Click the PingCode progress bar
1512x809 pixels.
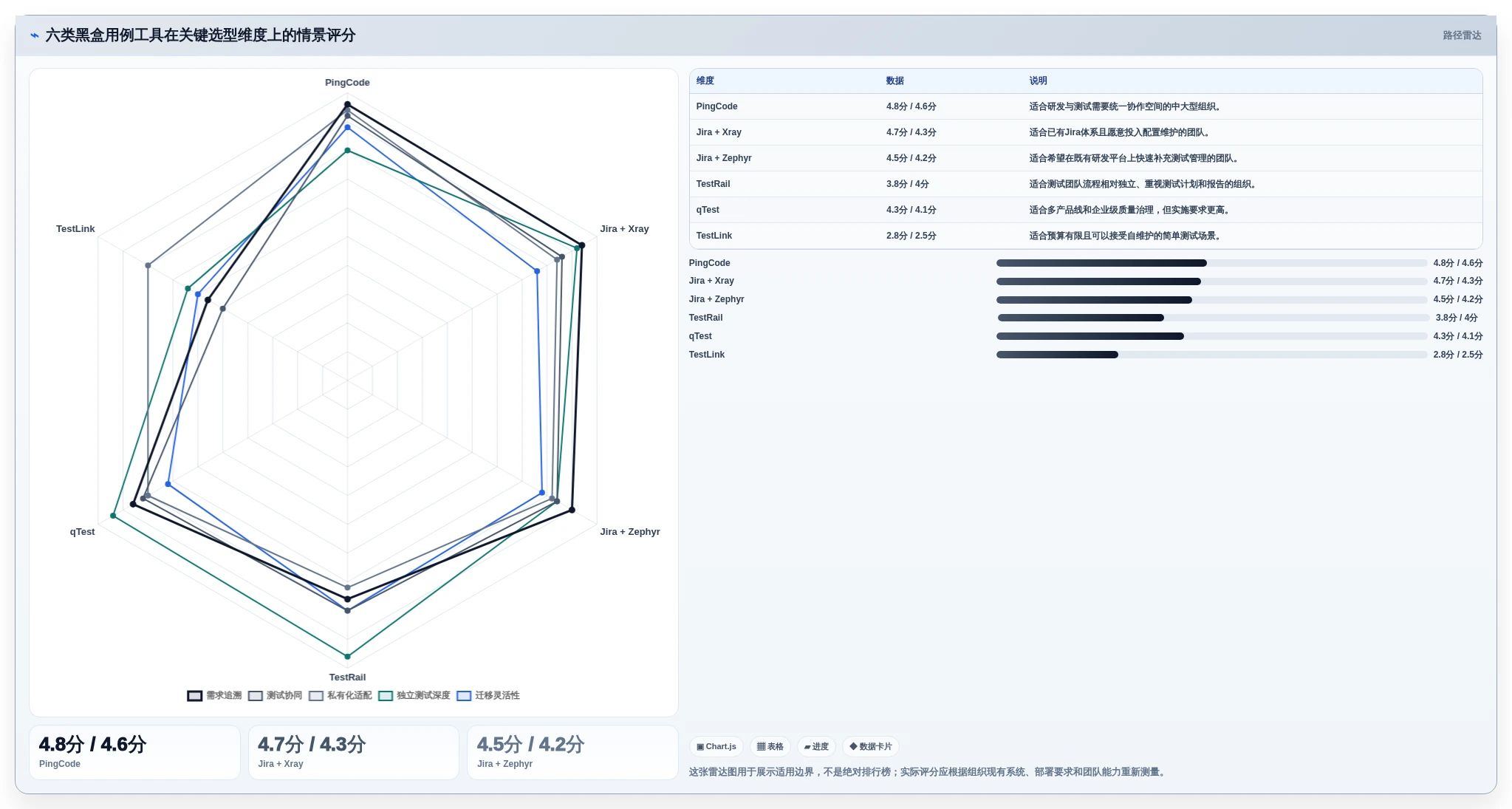click(x=1211, y=263)
